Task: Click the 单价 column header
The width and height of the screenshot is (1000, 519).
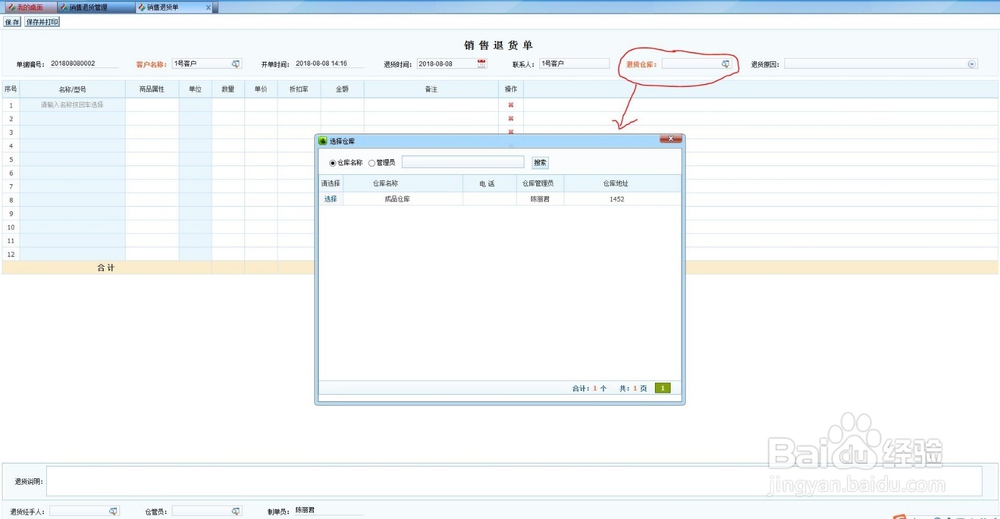Action: (261, 89)
